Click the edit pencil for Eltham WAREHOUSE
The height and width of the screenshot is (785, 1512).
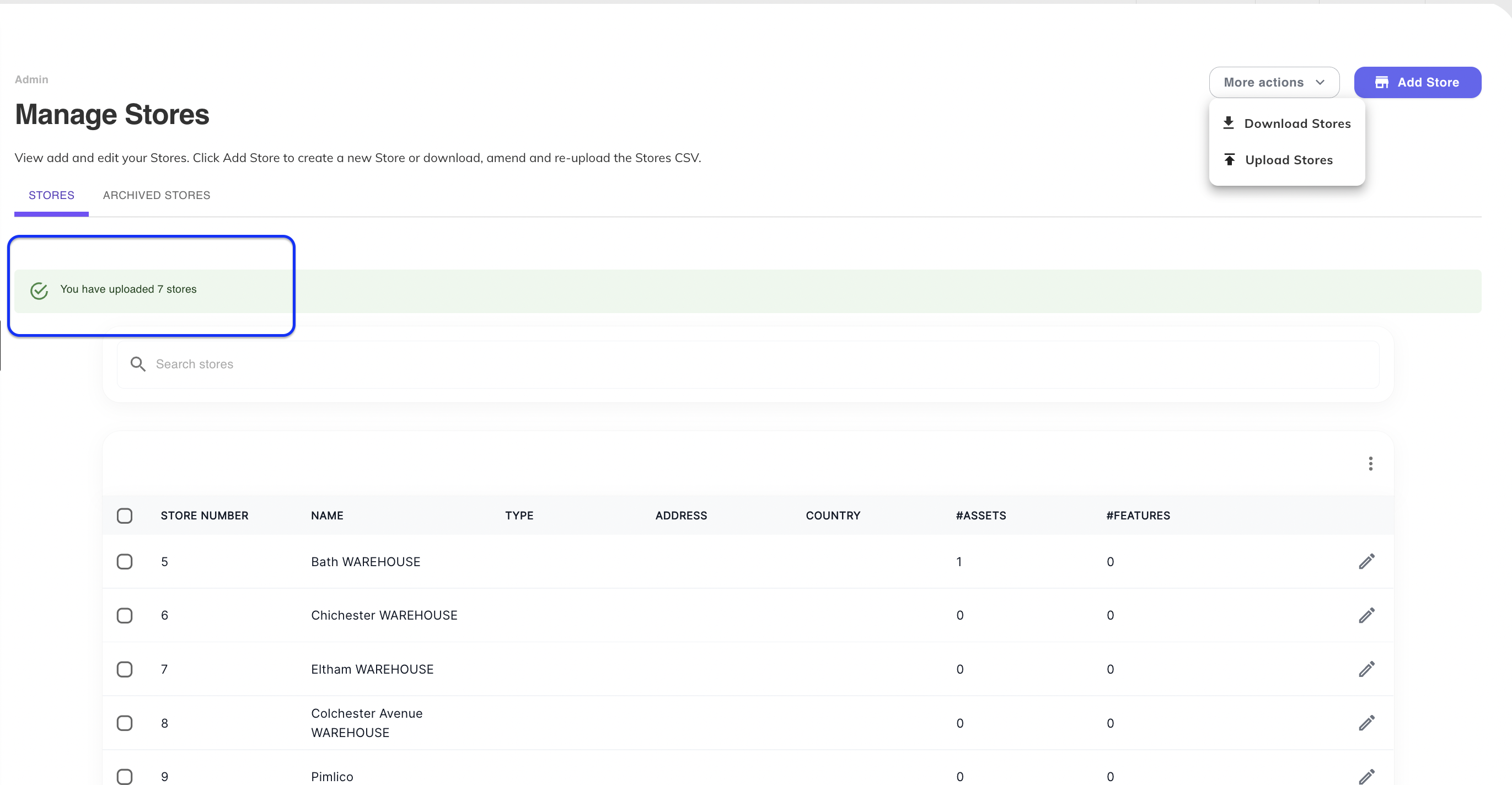tap(1366, 669)
